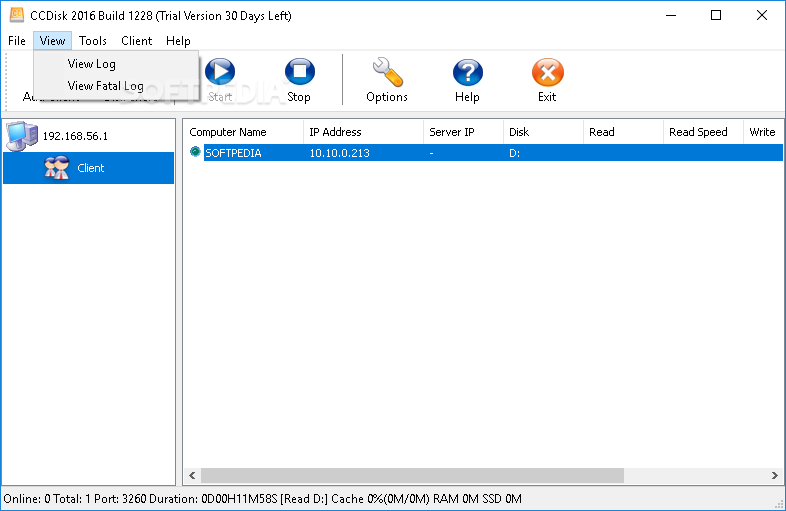Screen dimensions: 786x511
Task: Click the RAM 0M status text
Action: [x=456, y=499]
